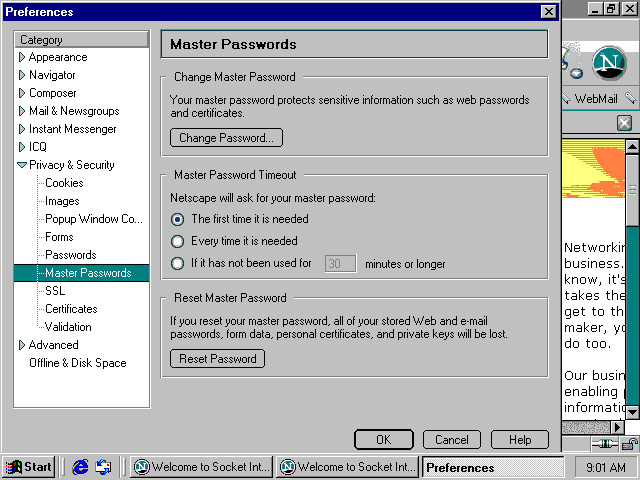Open Internet Explorer from quick launch

(x=80, y=467)
